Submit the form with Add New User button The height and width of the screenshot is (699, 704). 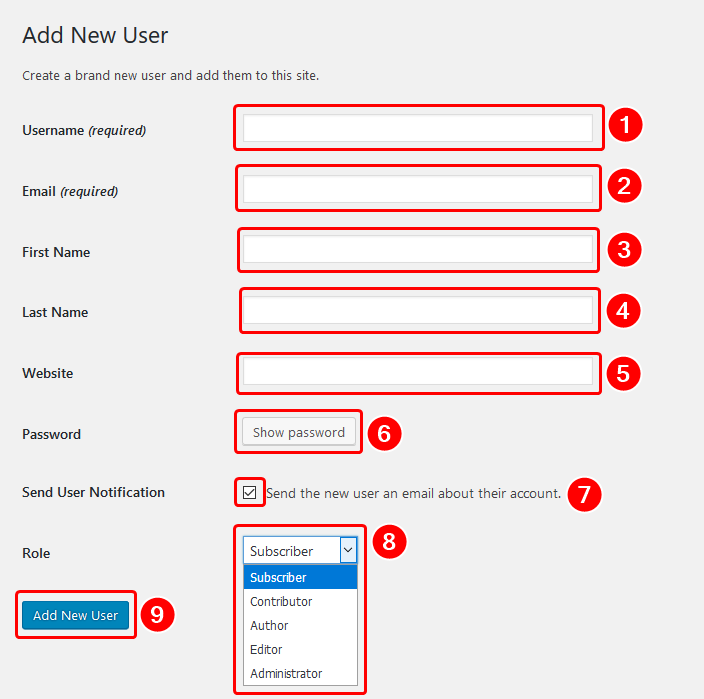point(75,615)
